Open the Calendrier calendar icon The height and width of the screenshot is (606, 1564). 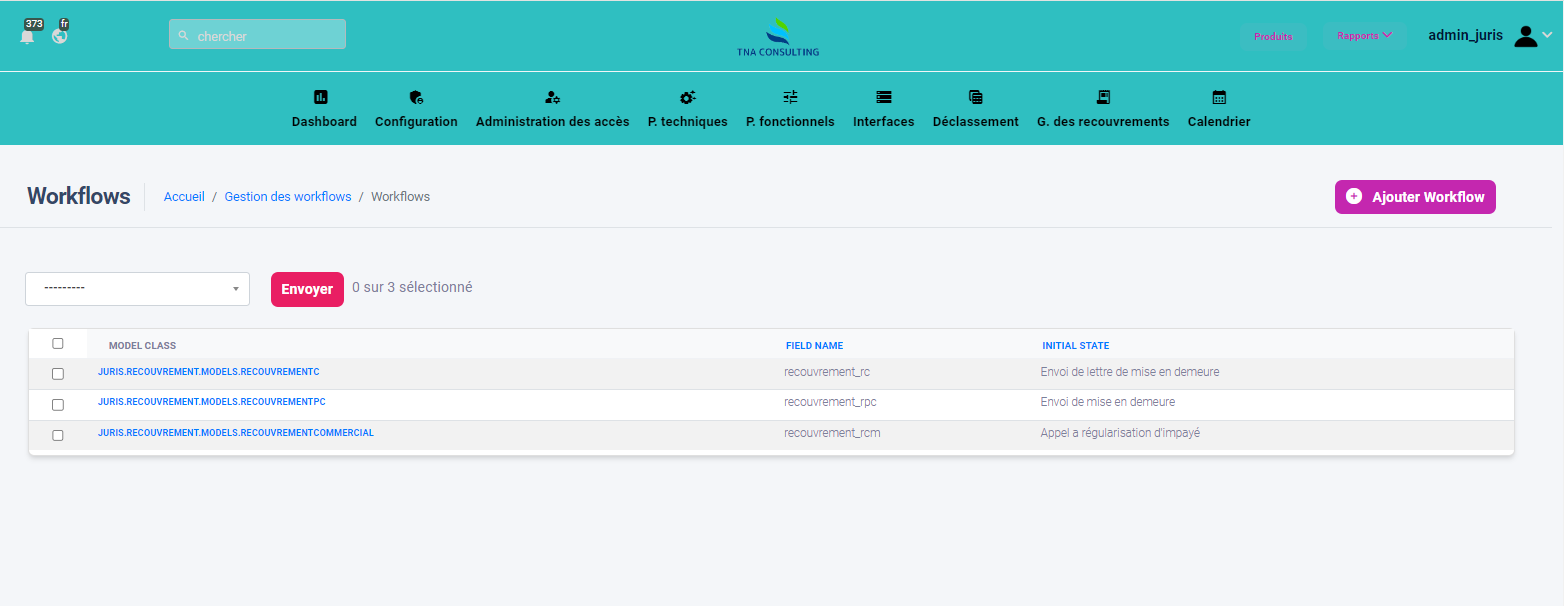[x=1219, y=97]
